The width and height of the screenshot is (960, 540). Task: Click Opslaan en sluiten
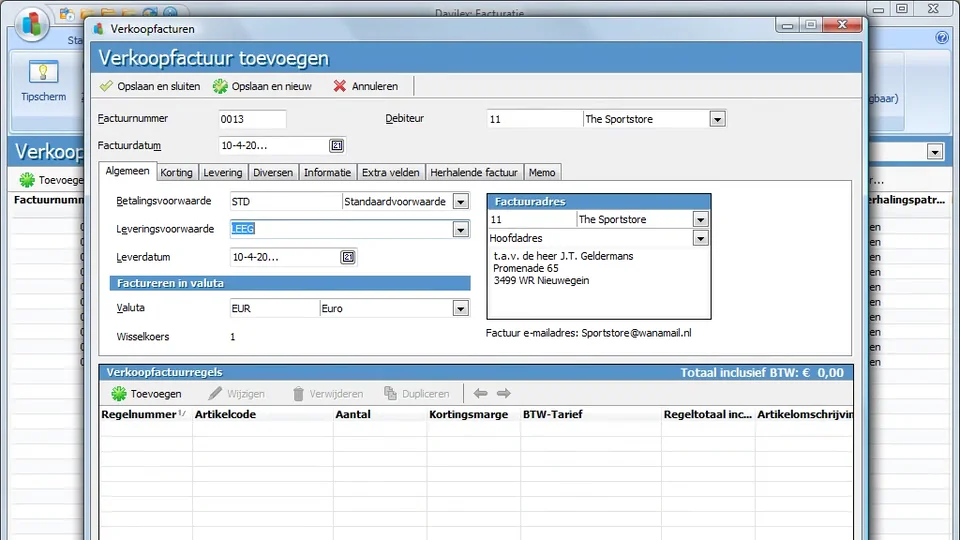coord(150,86)
